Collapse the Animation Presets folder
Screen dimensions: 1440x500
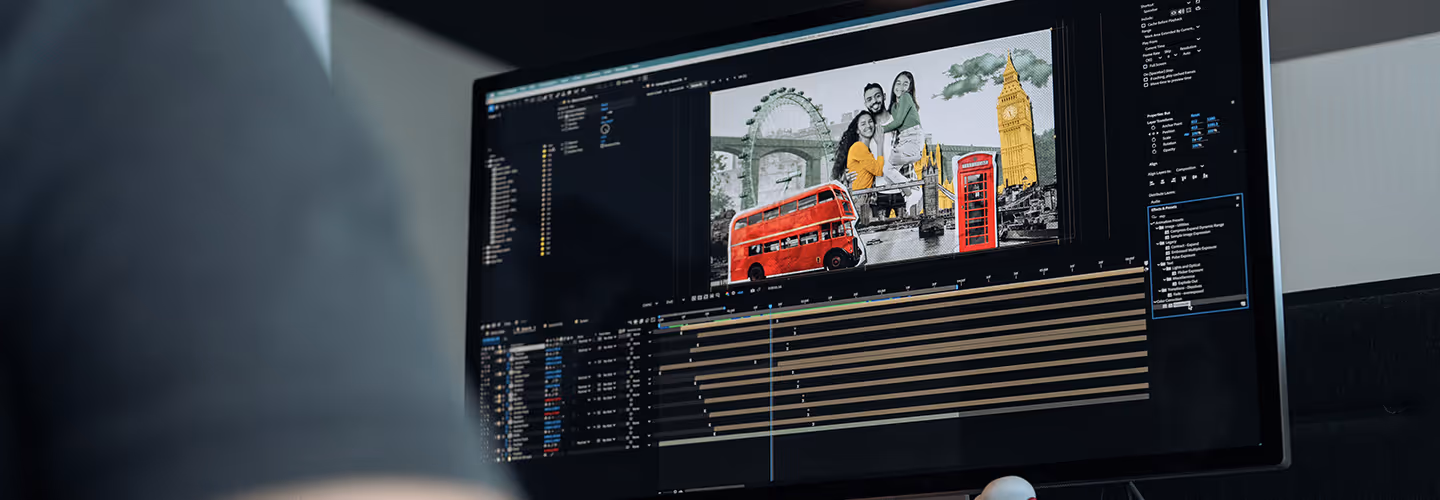(x=1153, y=223)
